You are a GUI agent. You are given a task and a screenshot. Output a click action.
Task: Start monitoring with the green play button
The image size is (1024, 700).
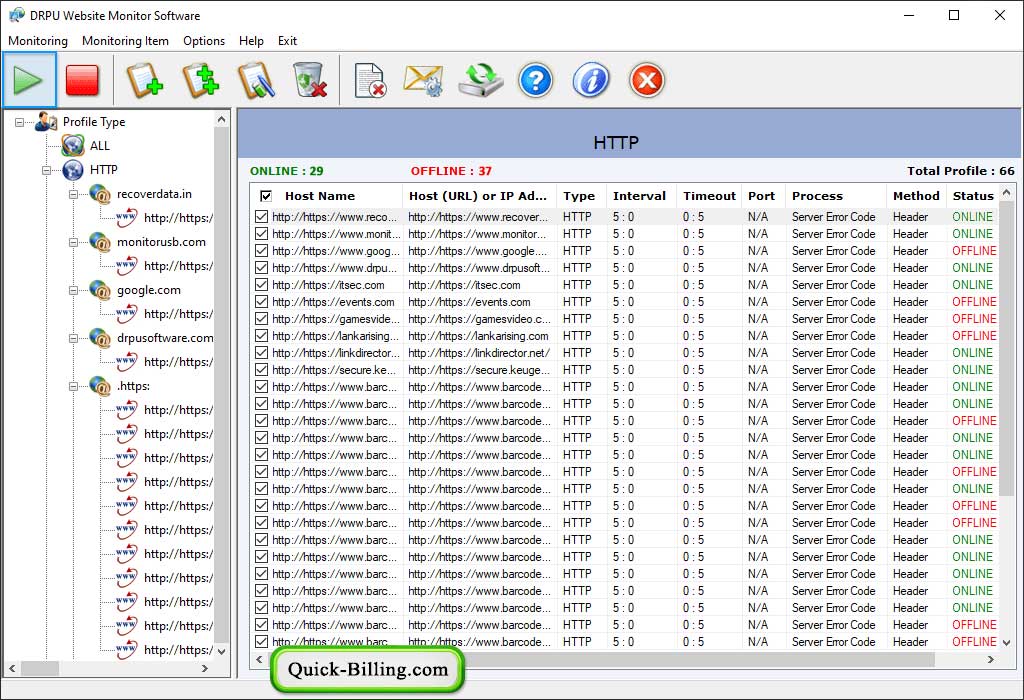[29, 81]
